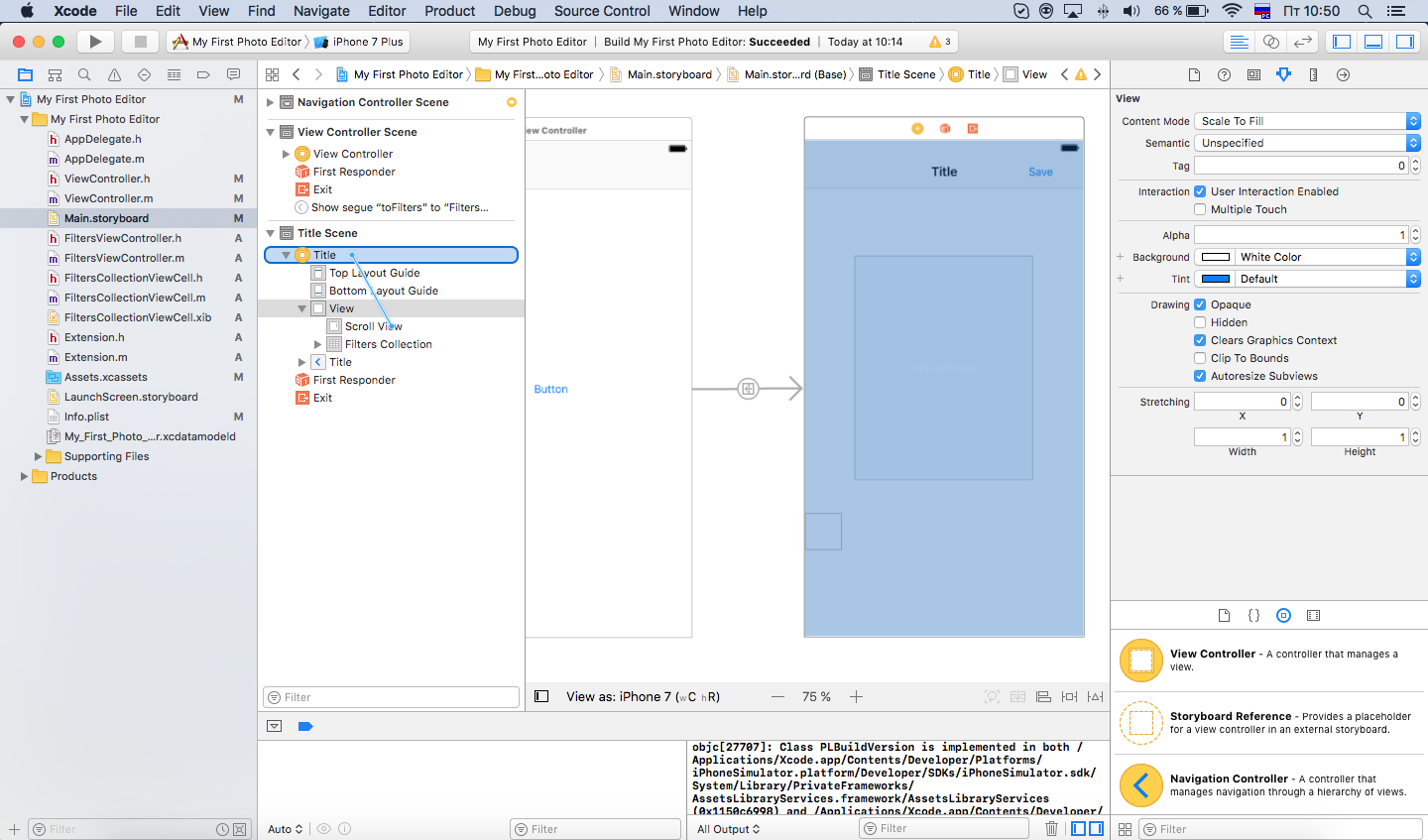Show the Project navigator folder icon
This screenshot has height=840, width=1428.
(x=26, y=74)
